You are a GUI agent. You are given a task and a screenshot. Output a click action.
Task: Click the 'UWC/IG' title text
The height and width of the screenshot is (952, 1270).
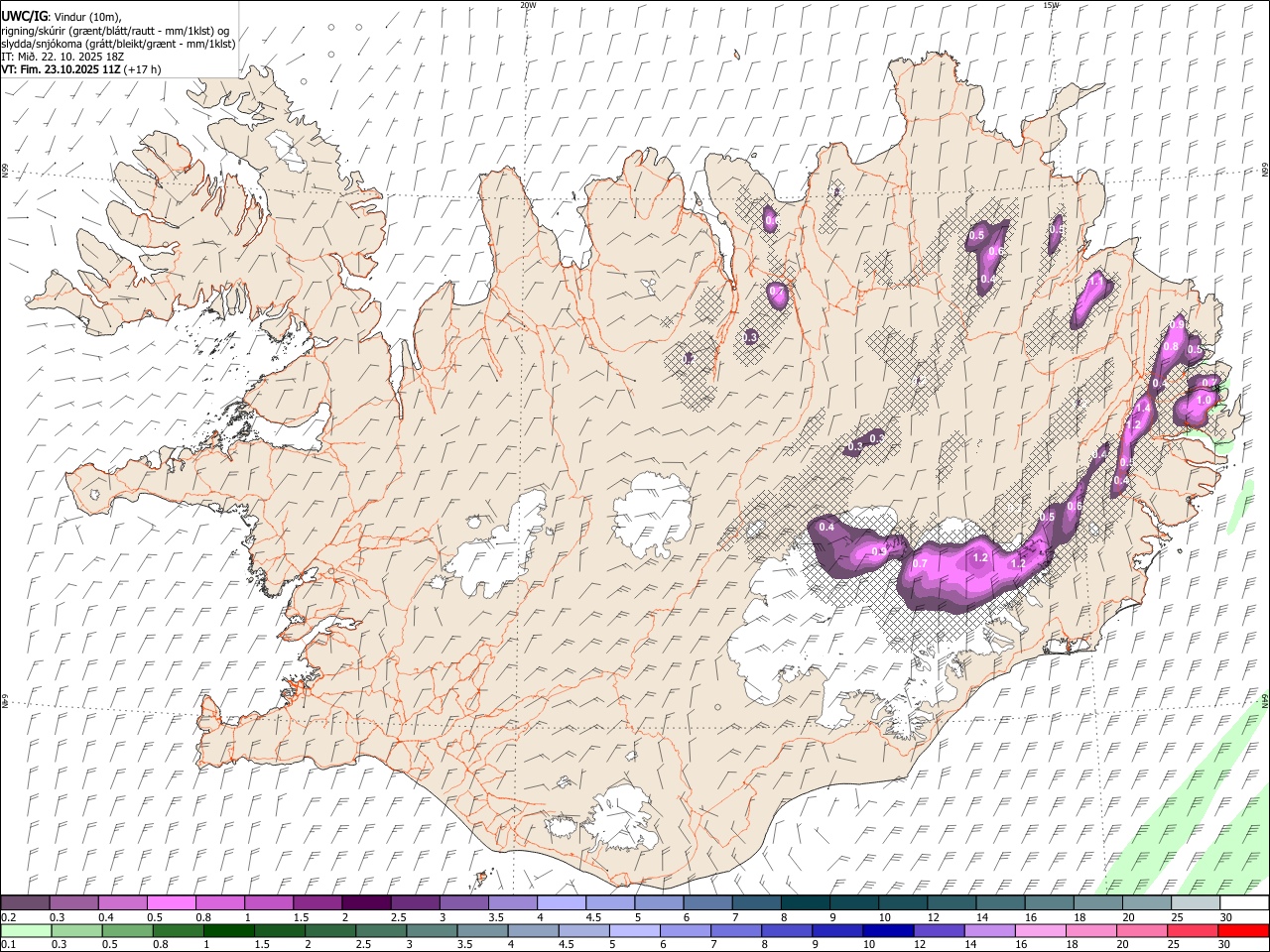coord(24,16)
